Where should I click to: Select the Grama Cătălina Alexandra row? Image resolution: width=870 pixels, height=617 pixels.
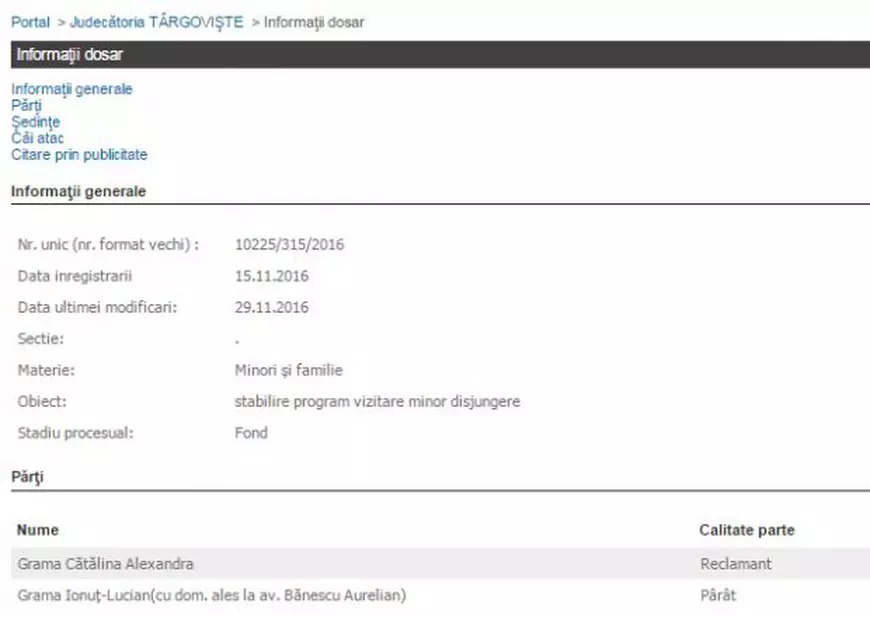105,564
